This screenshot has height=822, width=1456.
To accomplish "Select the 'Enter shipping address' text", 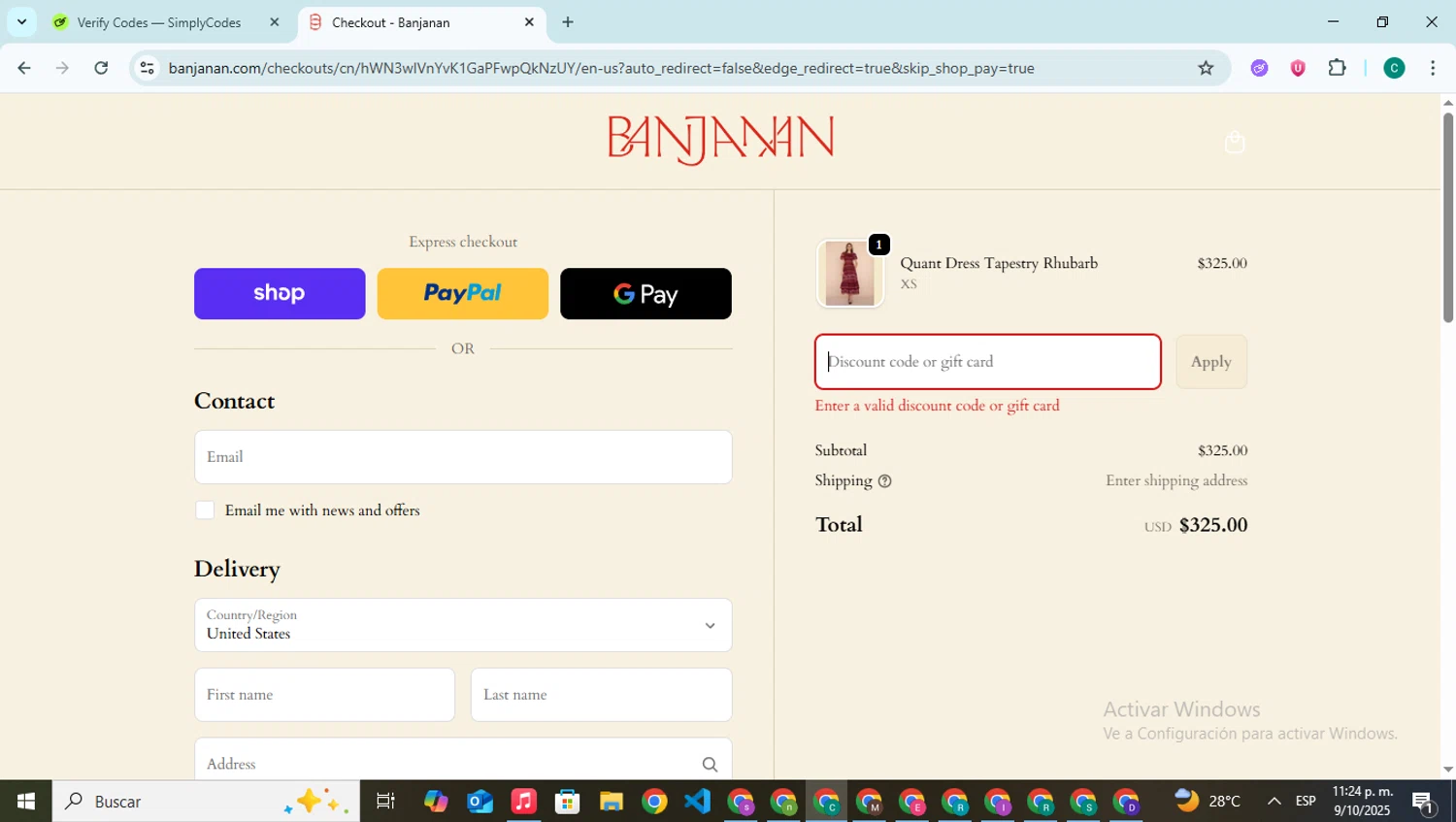I will tap(1176, 481).
